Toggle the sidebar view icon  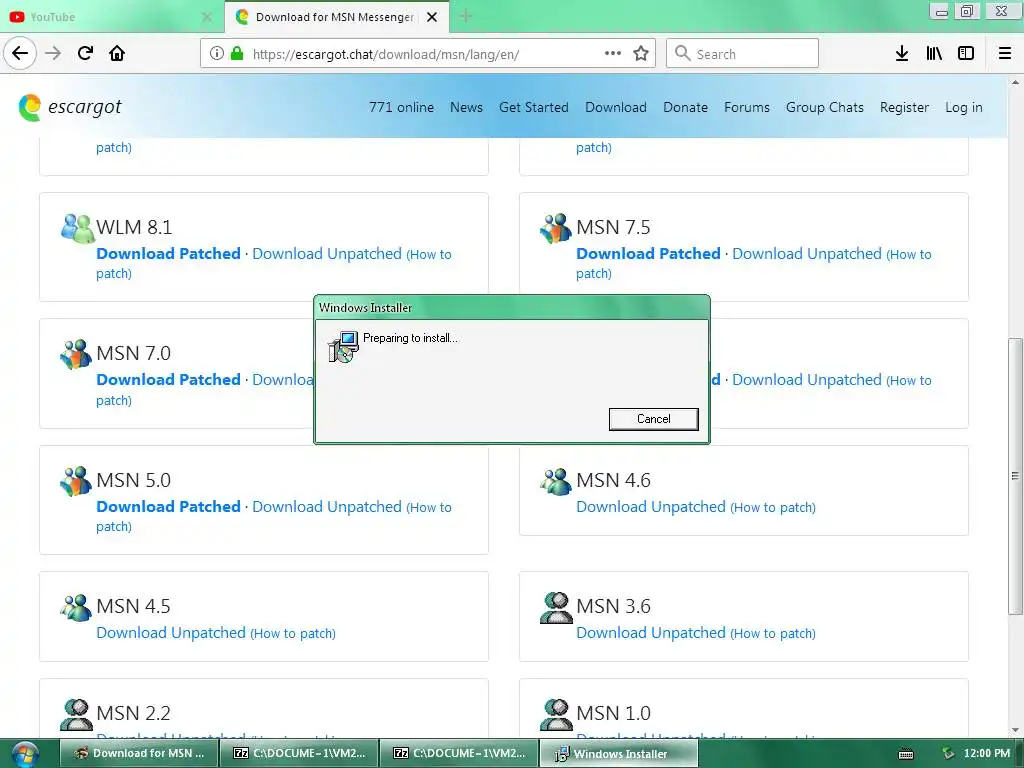(966, 54)
